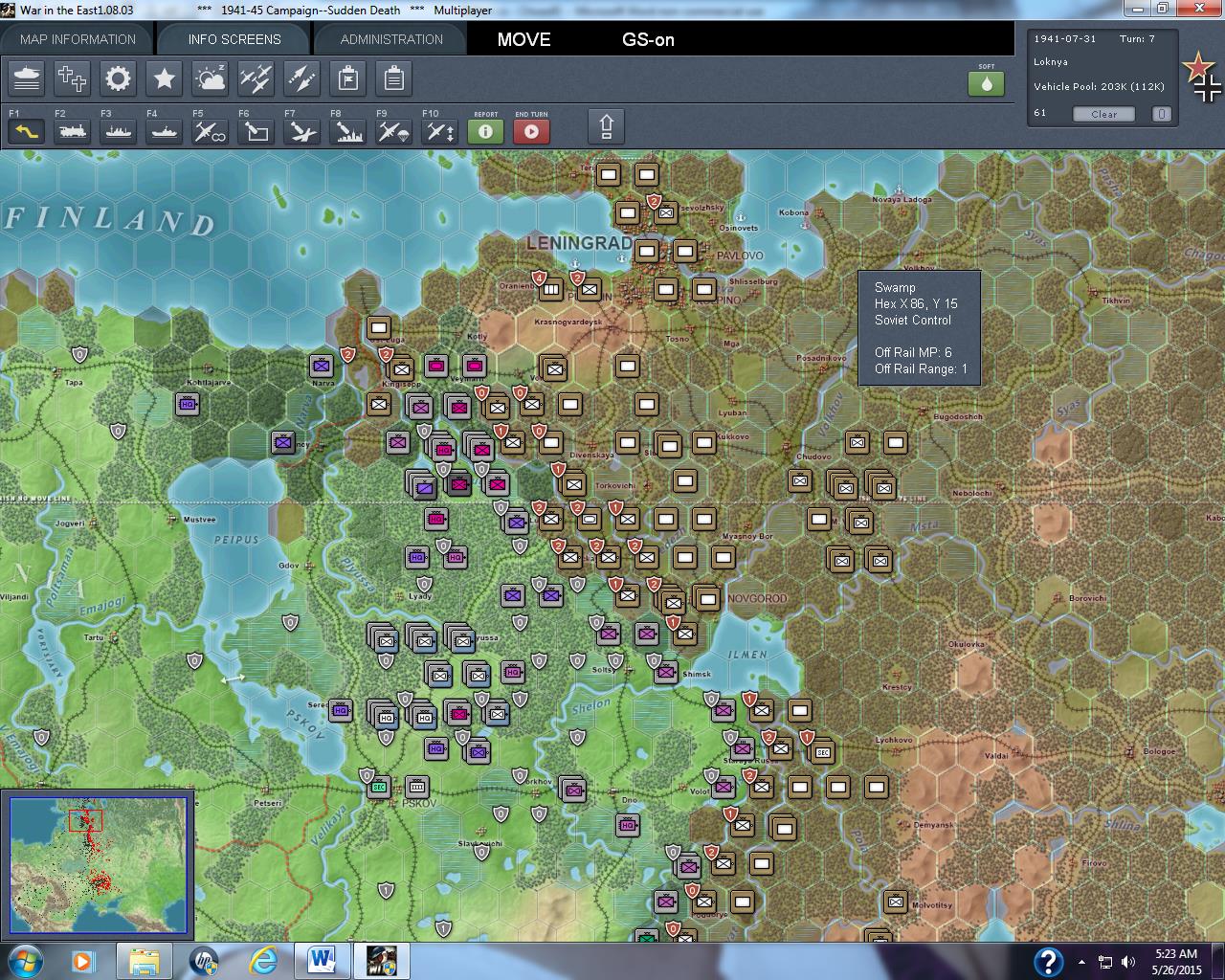
Task: Click the 0 button beside Clear
Action: [1161, 114]
